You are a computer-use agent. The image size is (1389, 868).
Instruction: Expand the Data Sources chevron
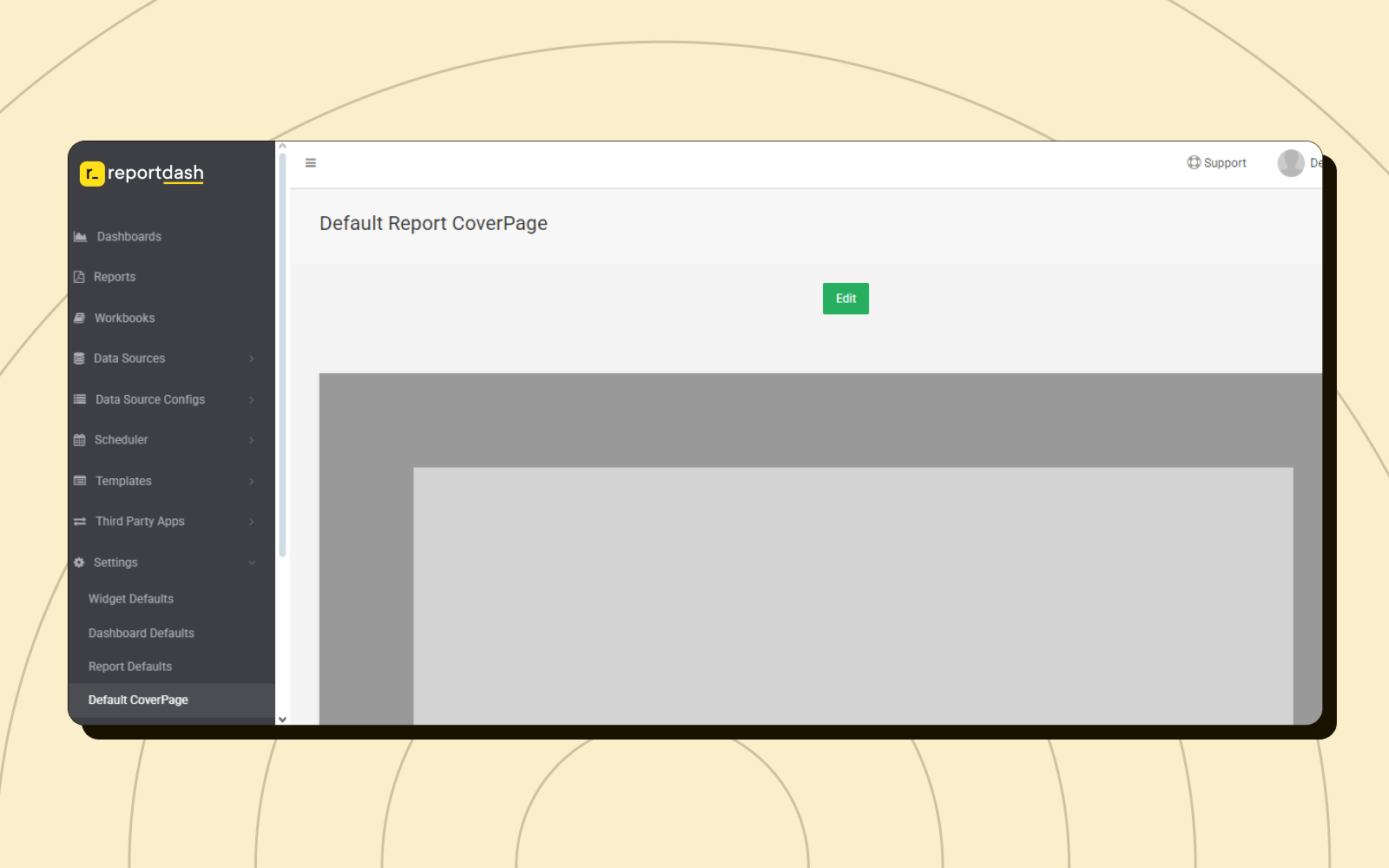point(252,358)
